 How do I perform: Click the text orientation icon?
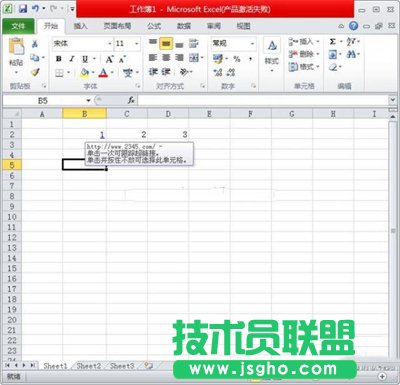[x=184, y=72]
